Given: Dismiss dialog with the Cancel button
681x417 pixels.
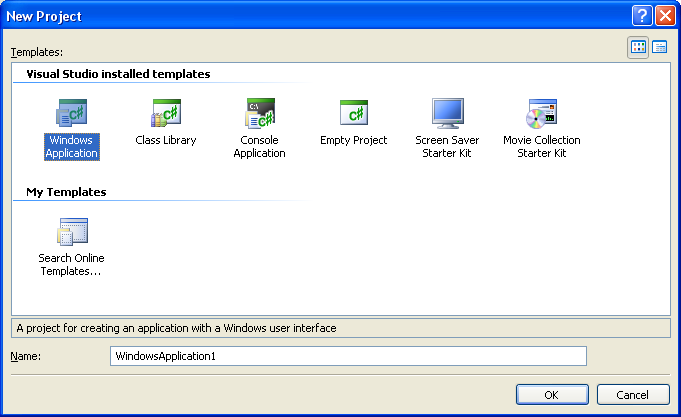Looking at the screenshot, I should point(633,394).
